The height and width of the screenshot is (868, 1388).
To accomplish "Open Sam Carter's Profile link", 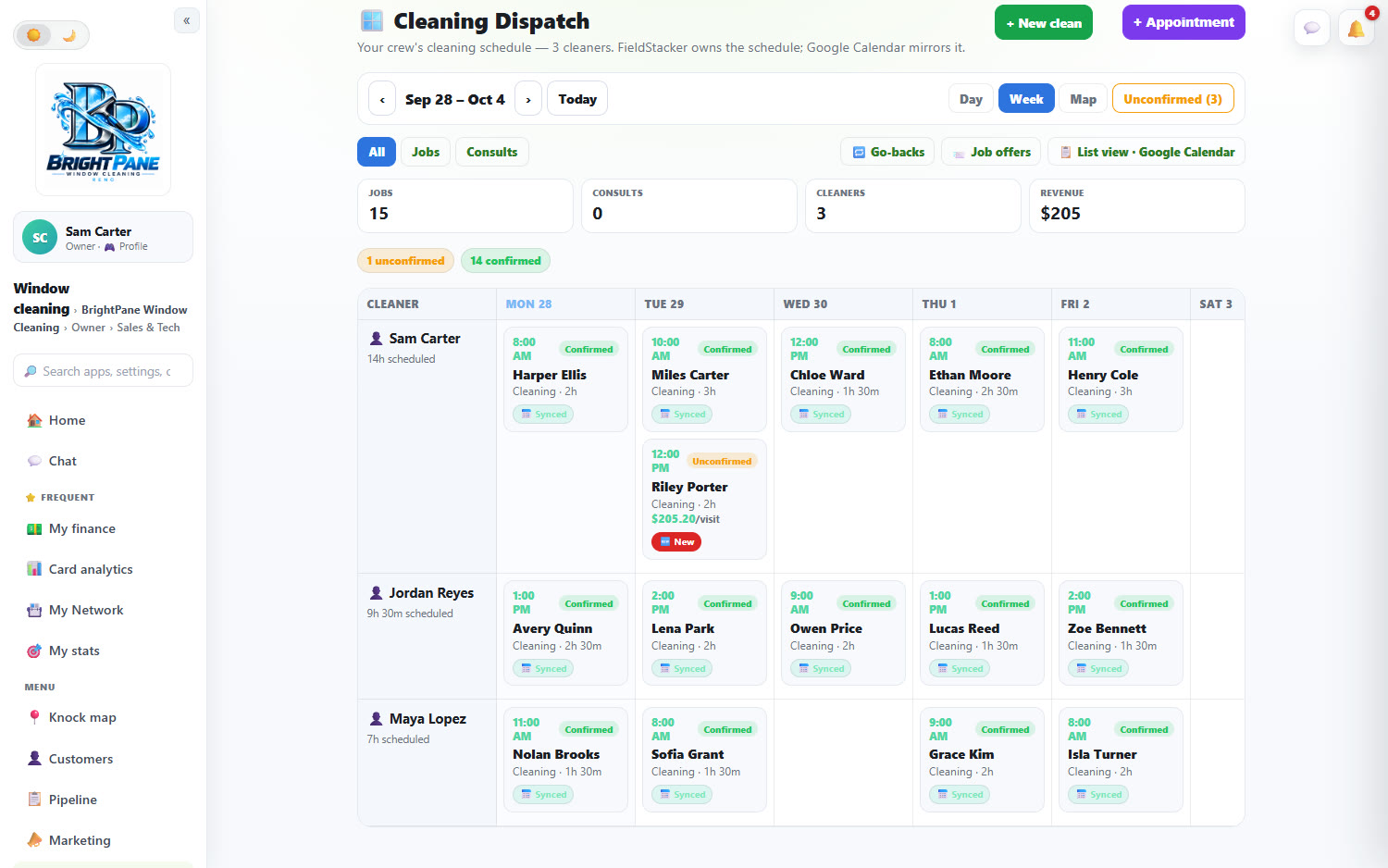I will (127, 247).
